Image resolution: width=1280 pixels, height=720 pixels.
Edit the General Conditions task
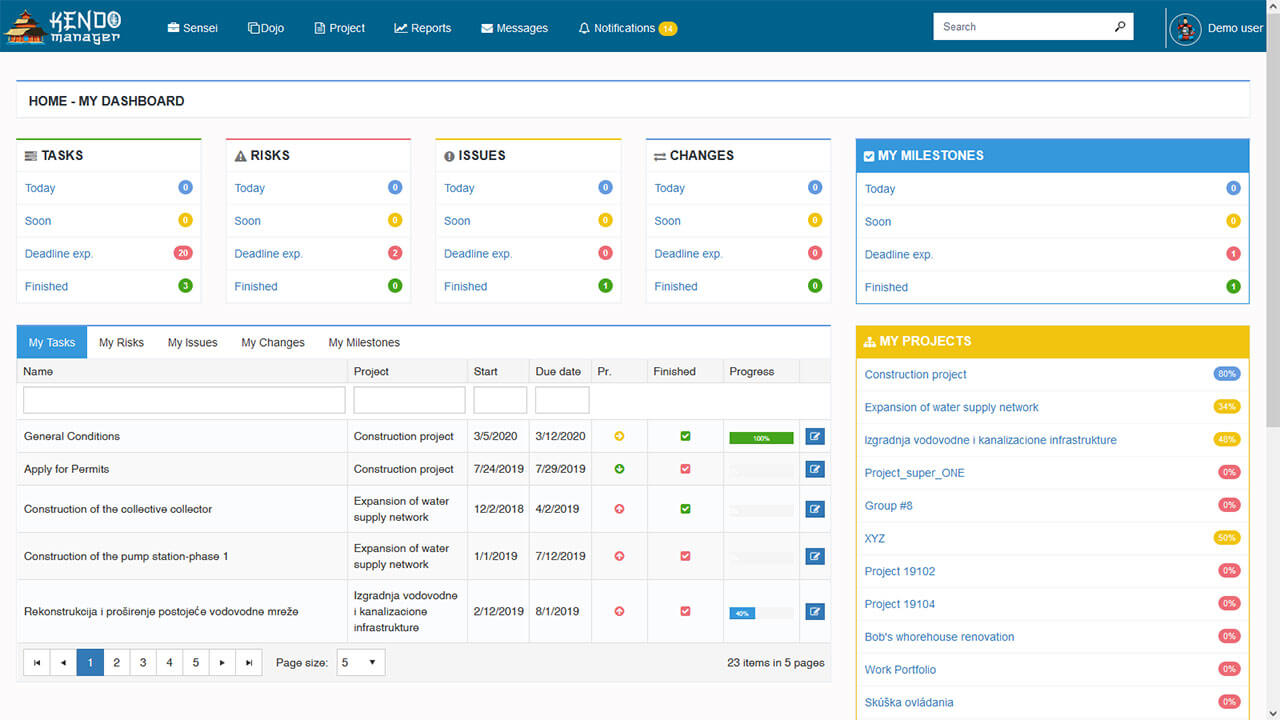(x=815, y=436)
